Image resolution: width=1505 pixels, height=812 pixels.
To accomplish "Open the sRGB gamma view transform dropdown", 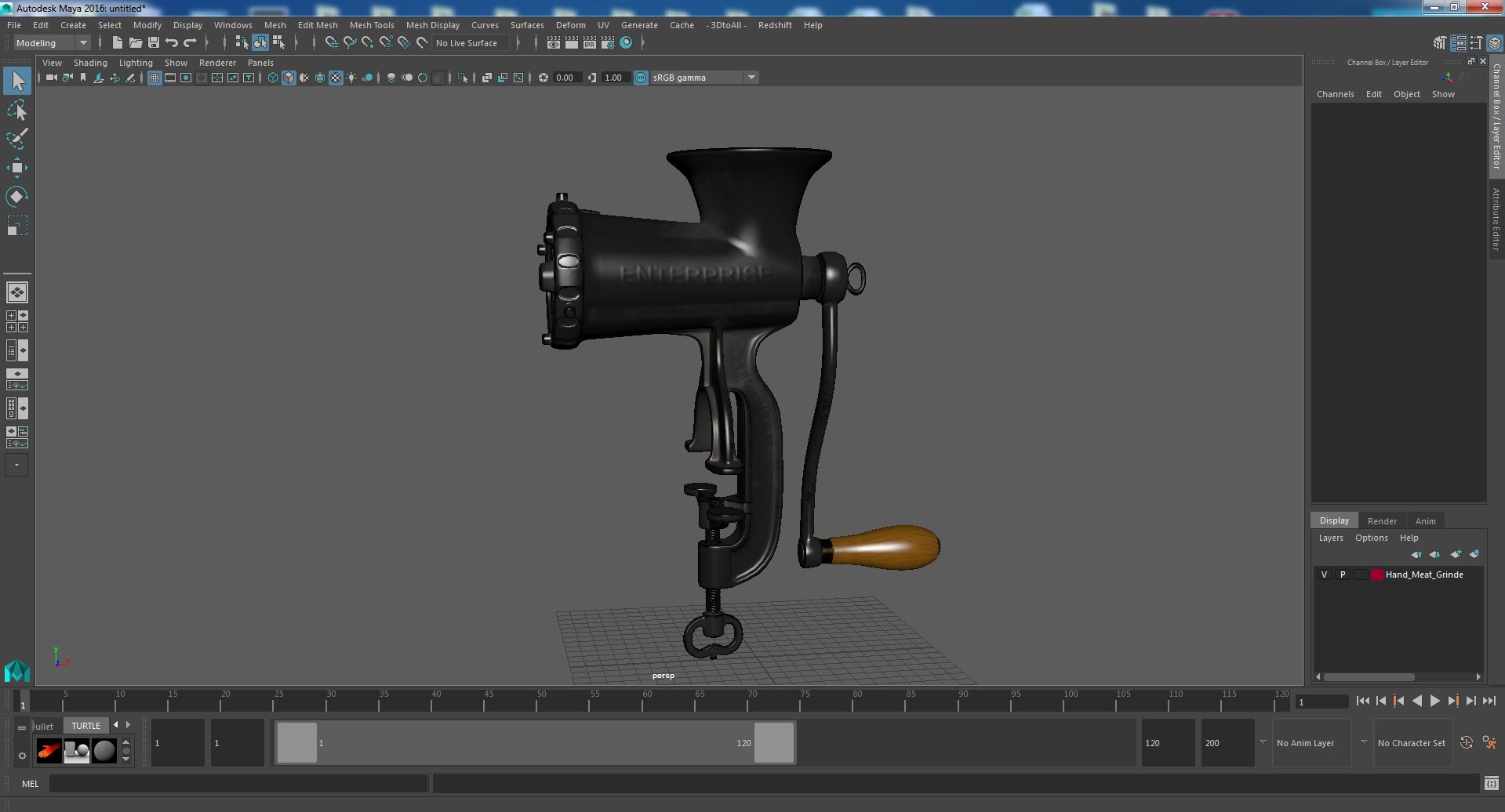I will pyautogui.click(x=704, y=78).
